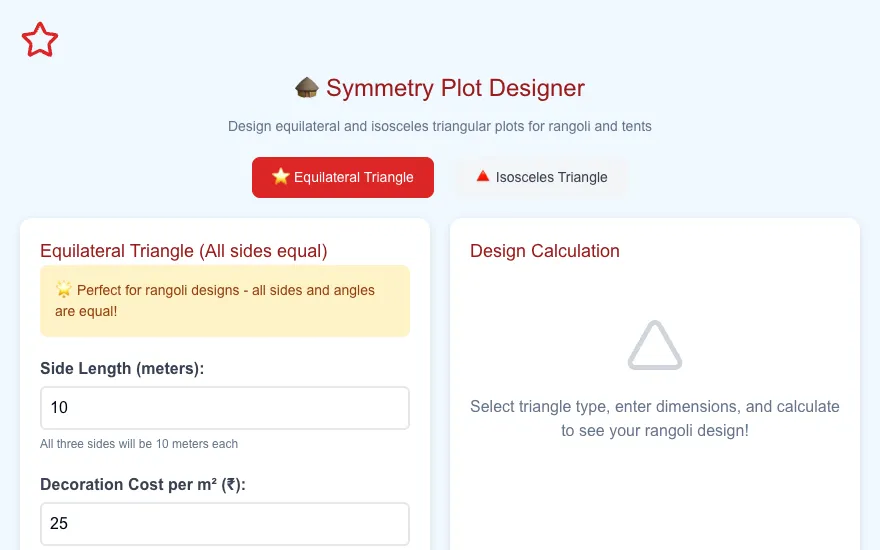Focus the Decoration Cost per m² field
The image size is (880, 550).
coord(225,524)
